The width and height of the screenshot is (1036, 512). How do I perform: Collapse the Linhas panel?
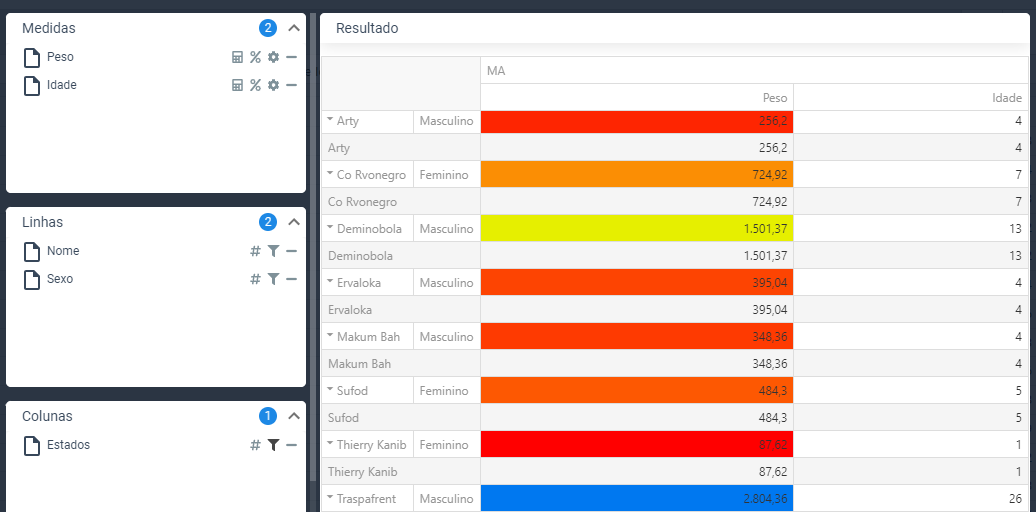coord(294,222)
